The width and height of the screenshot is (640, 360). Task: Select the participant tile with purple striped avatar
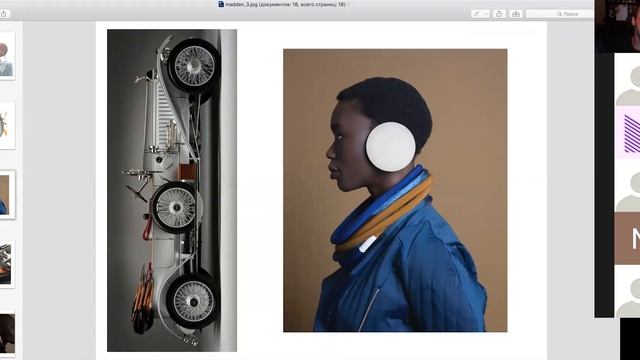tap(627, 132)
